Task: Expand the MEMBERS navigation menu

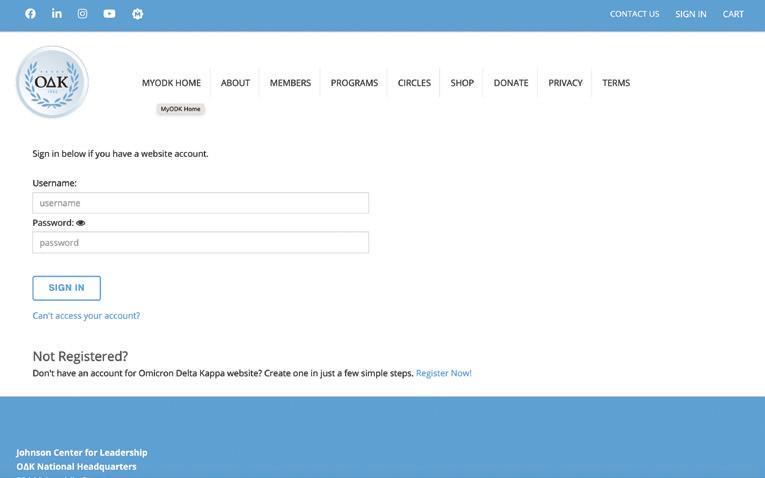Action: (290, 83)
